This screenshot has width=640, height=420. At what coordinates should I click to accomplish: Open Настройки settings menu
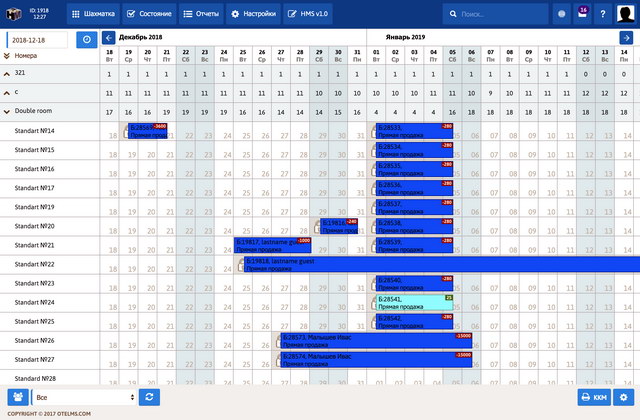(253, 14)
